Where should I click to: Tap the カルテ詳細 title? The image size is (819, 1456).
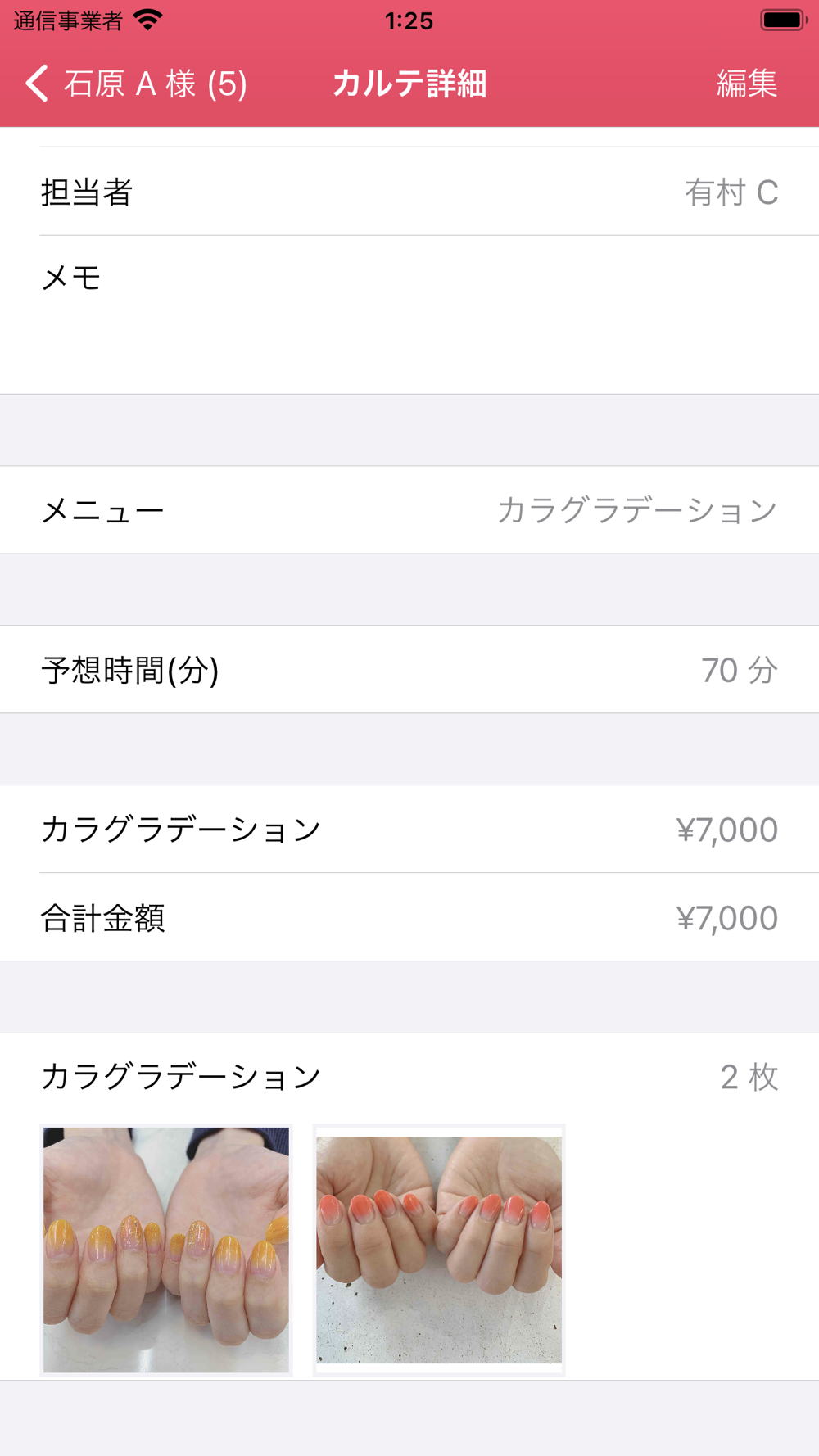(409, 84)
